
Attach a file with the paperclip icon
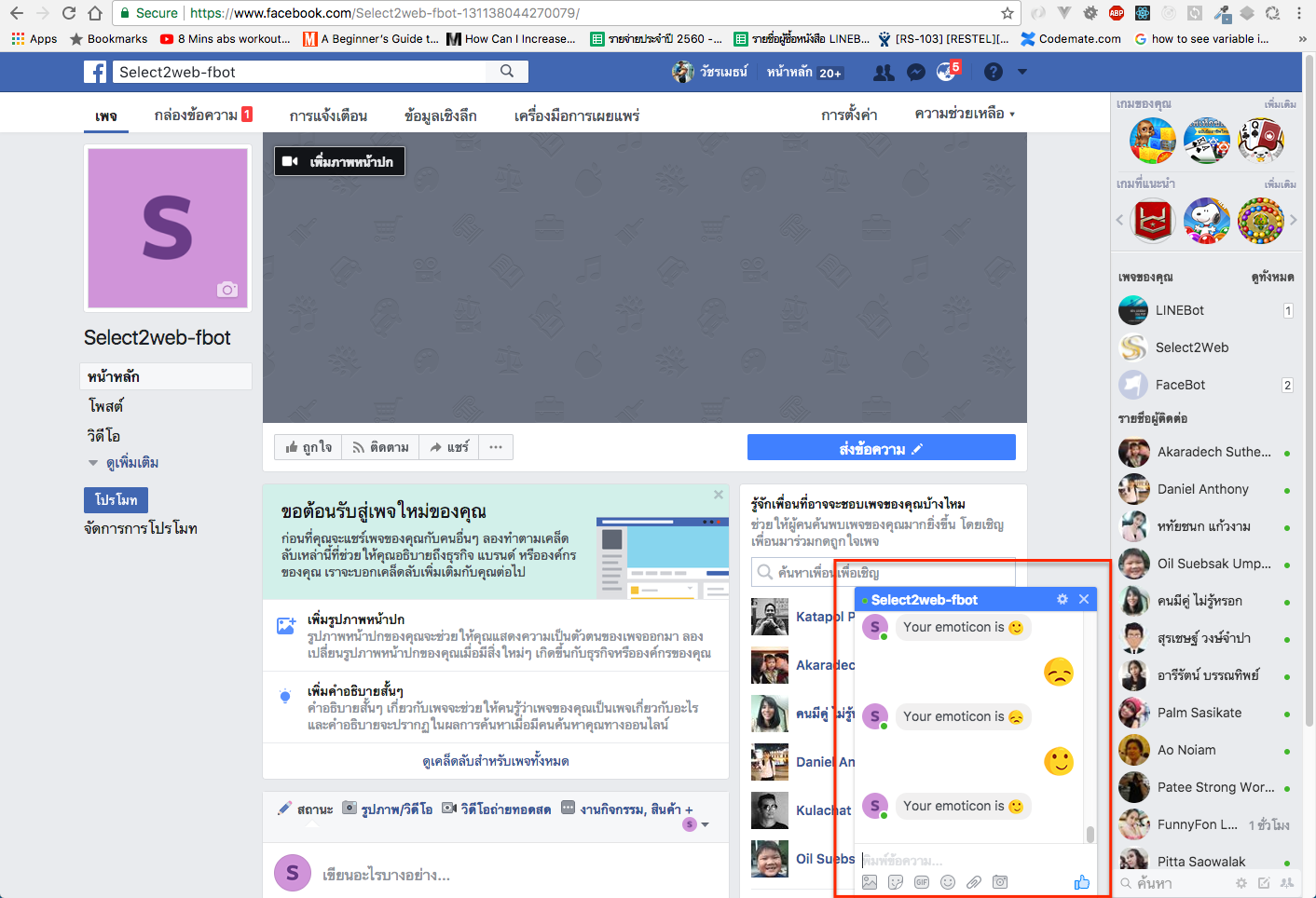click(x=974, y=881)
